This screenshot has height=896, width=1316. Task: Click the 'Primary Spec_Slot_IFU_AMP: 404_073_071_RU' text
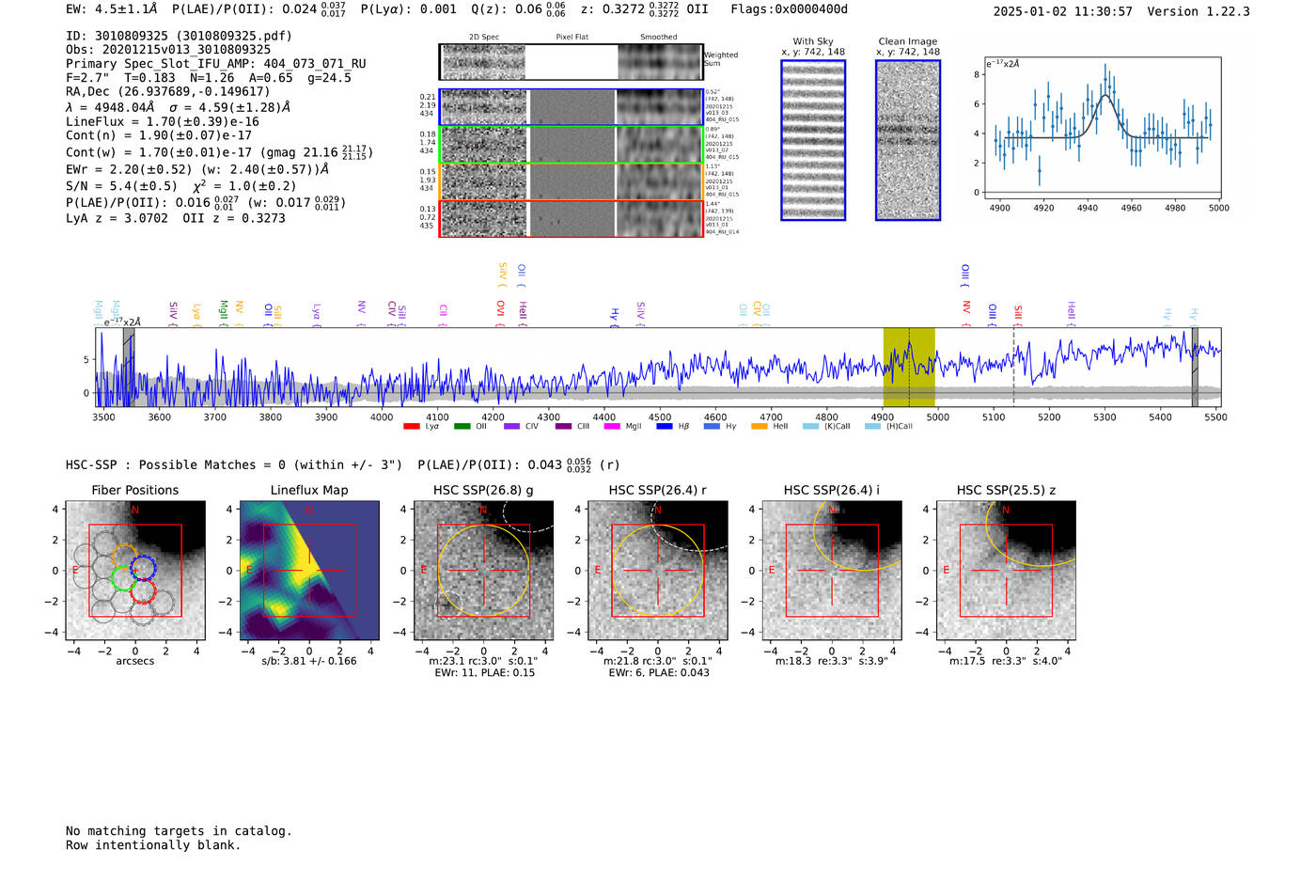(216, 64)
